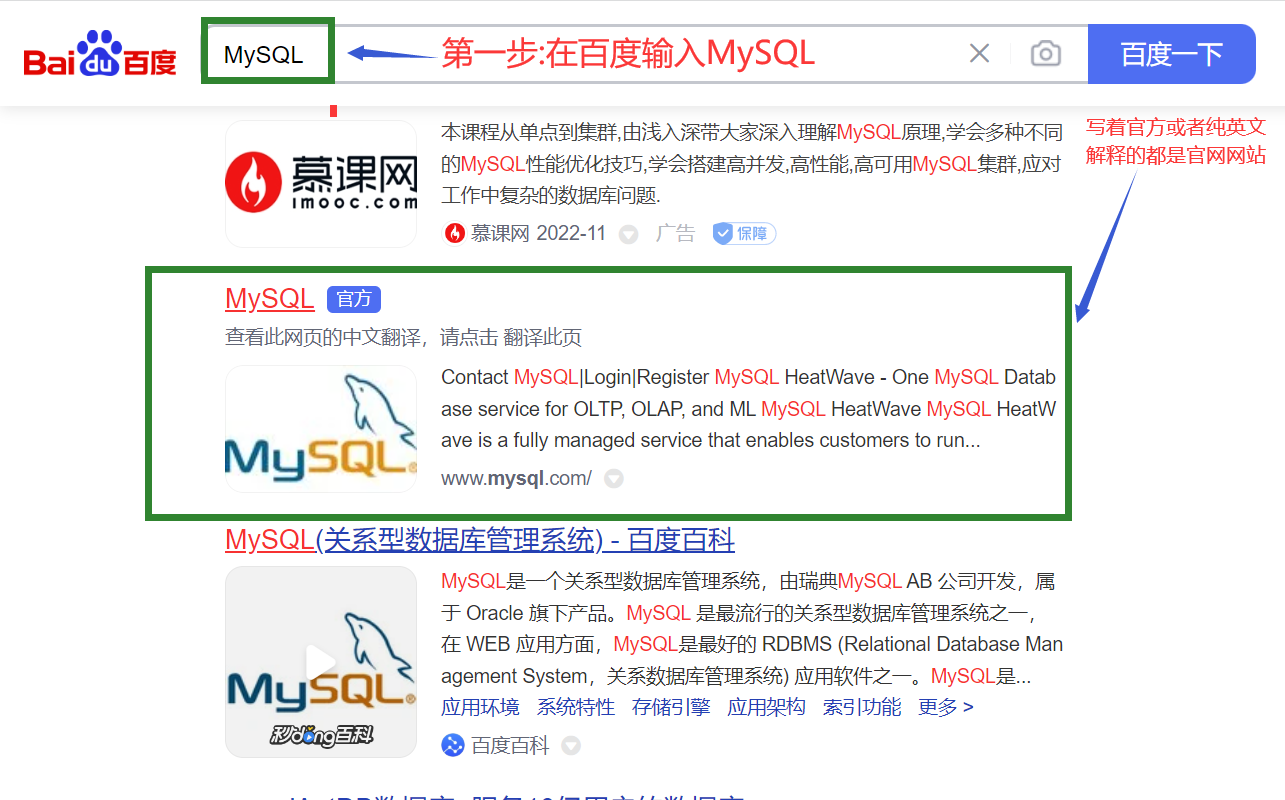Open the MySQL official result title link
This screenshot has height=800, width=1285.
tap(270, 298)
